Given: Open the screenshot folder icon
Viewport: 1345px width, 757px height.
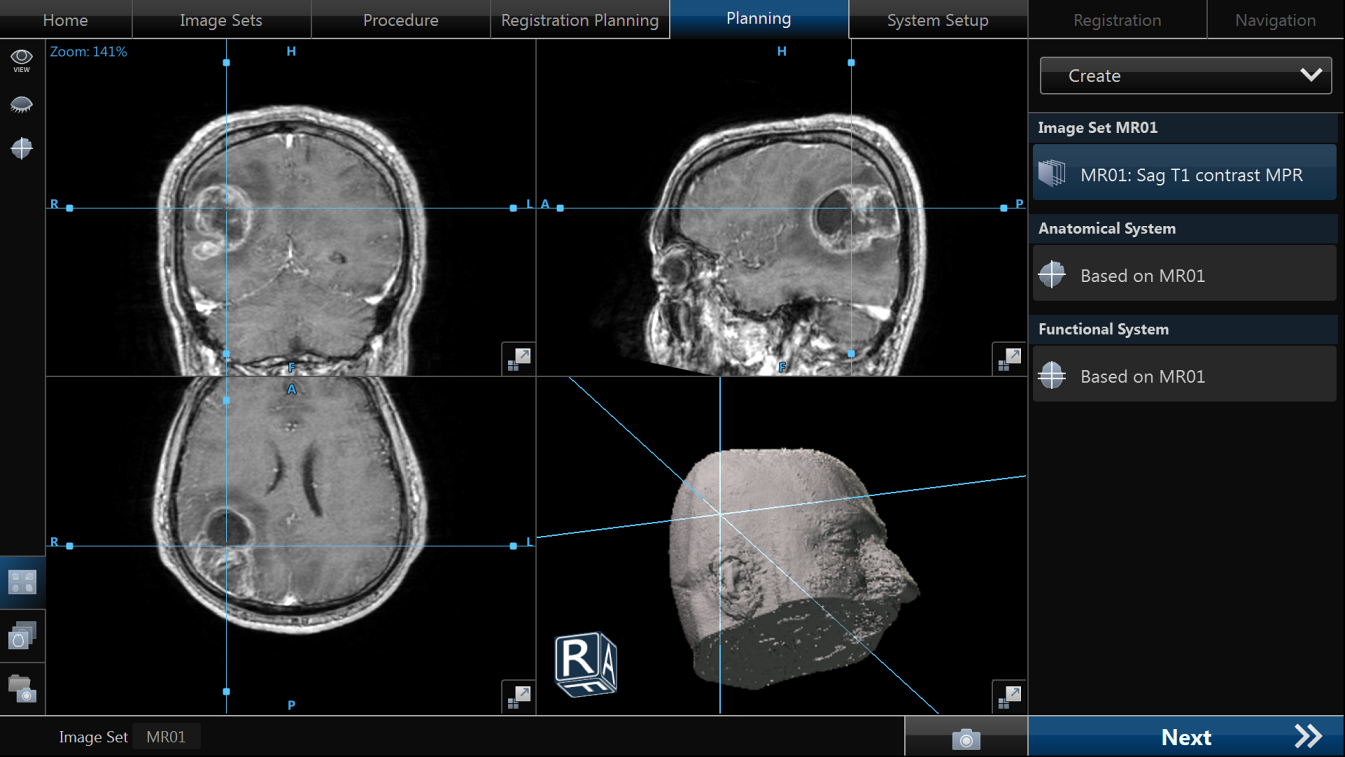Looking at the screenshot, I should click(x=22, y=689).
